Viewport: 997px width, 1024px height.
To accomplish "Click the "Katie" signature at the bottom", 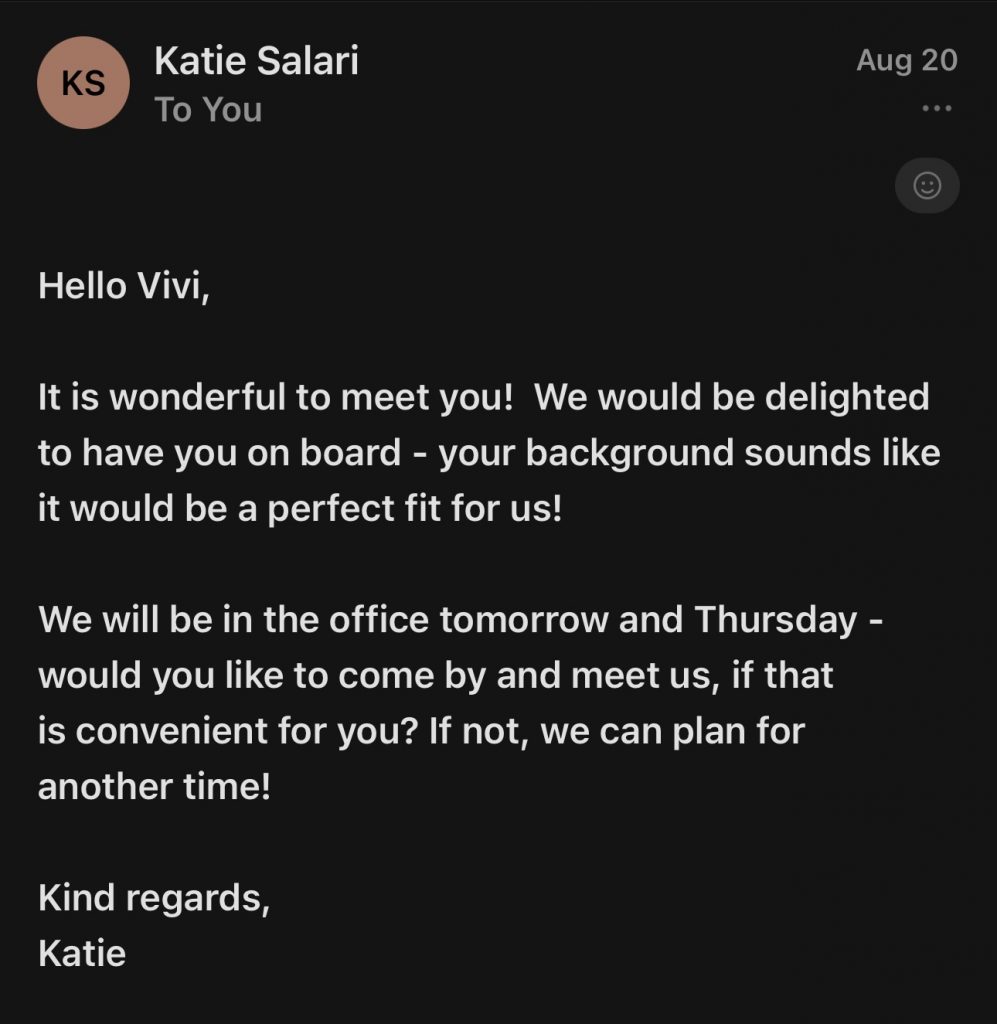I will (82, 953).
